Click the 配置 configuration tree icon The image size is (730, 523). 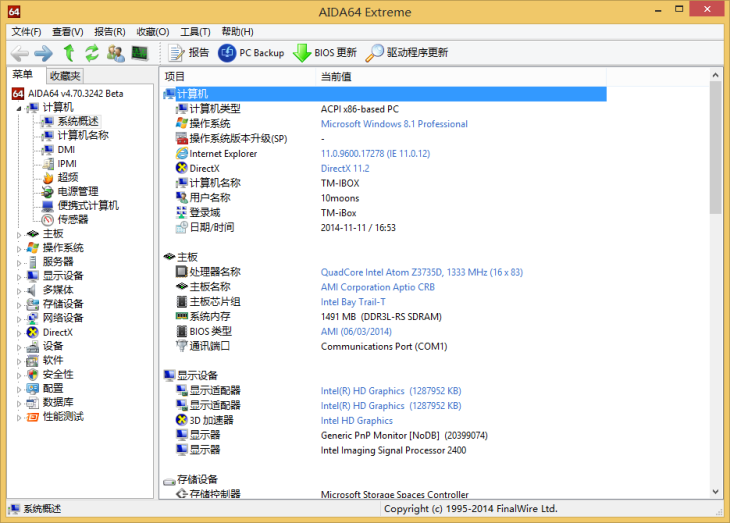click(33, 388)
